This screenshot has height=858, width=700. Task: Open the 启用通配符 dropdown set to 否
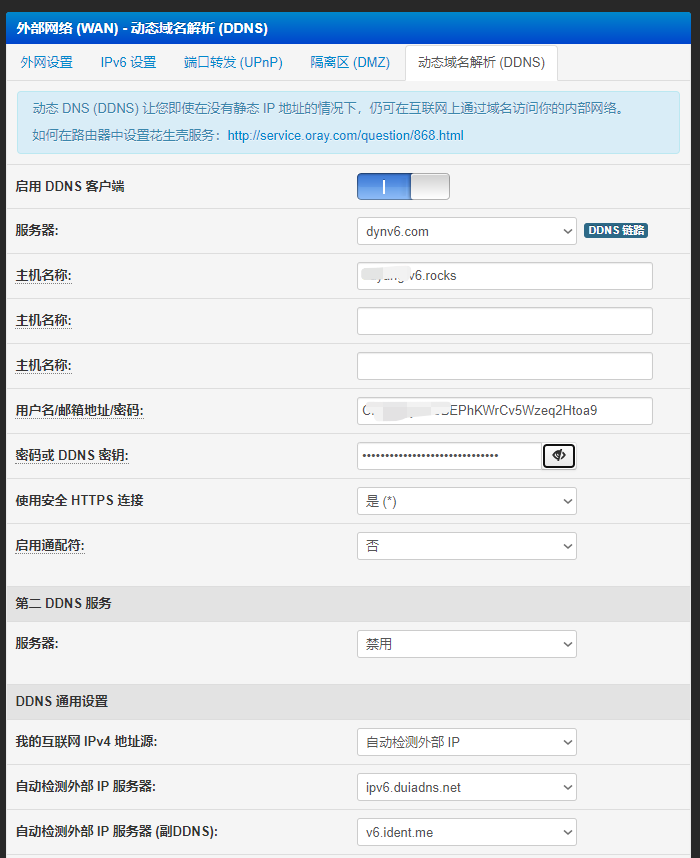click(x=466, y=545)
